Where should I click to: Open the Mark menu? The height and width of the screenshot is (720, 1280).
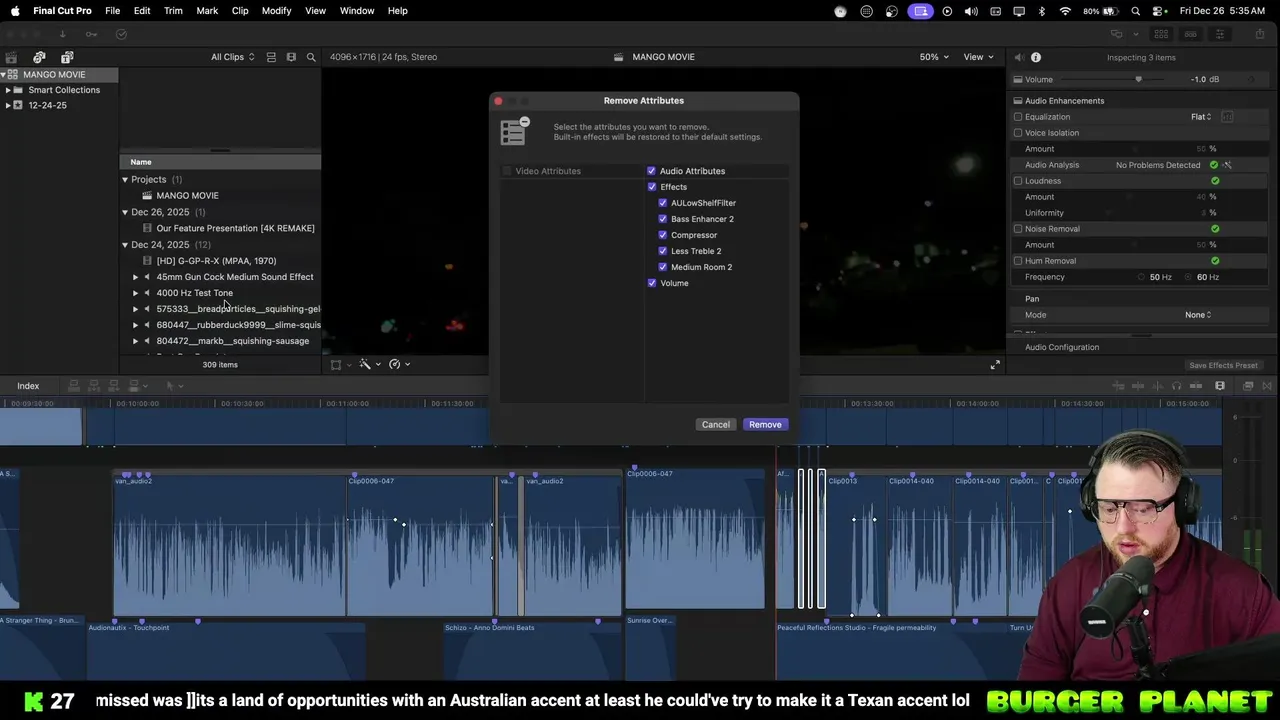click(x=207, y=11)
